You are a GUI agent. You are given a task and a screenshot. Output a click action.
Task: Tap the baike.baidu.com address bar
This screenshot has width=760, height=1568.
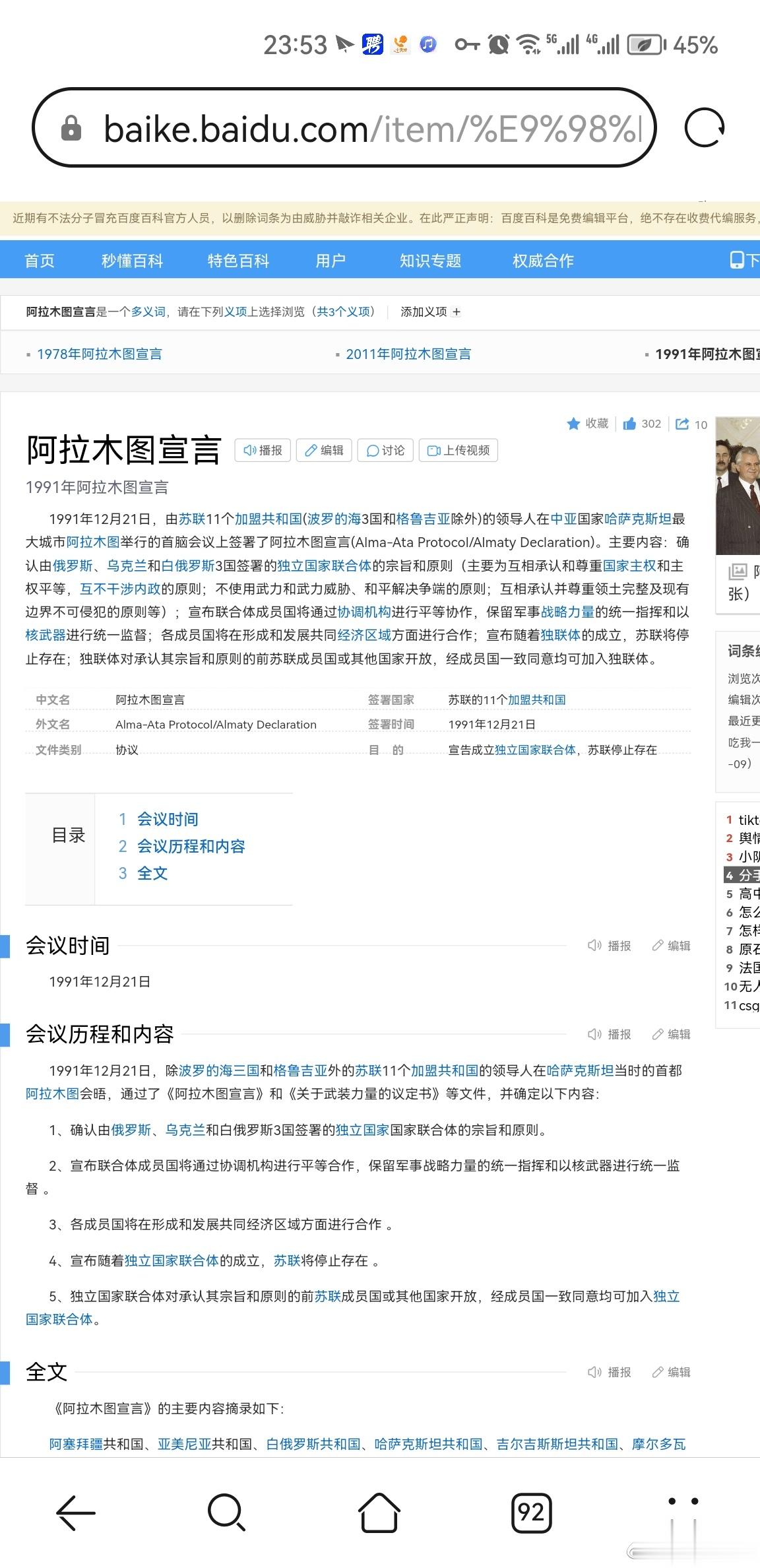click(x=344, y=127)
